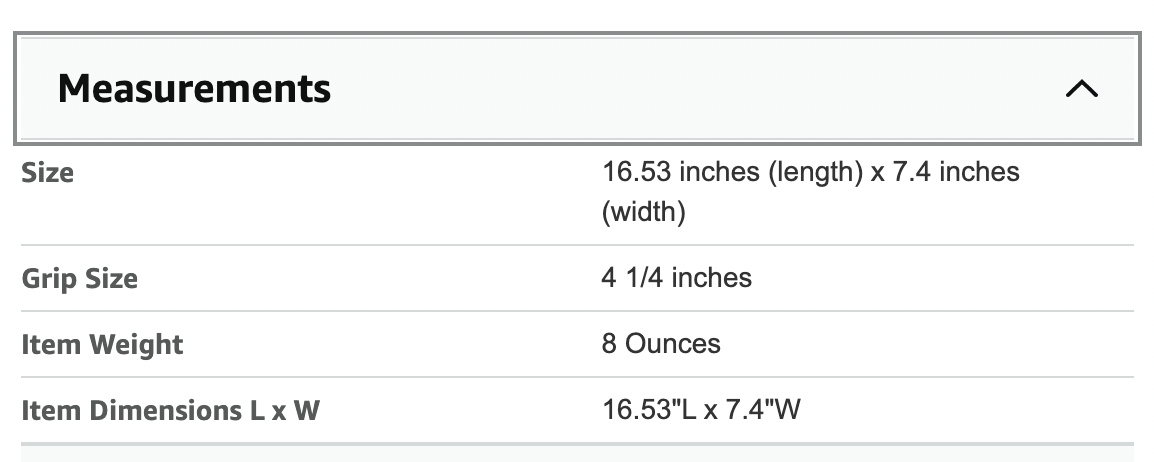
Task: Click the '4 1/4 inches' value
Action: point(676,277)
